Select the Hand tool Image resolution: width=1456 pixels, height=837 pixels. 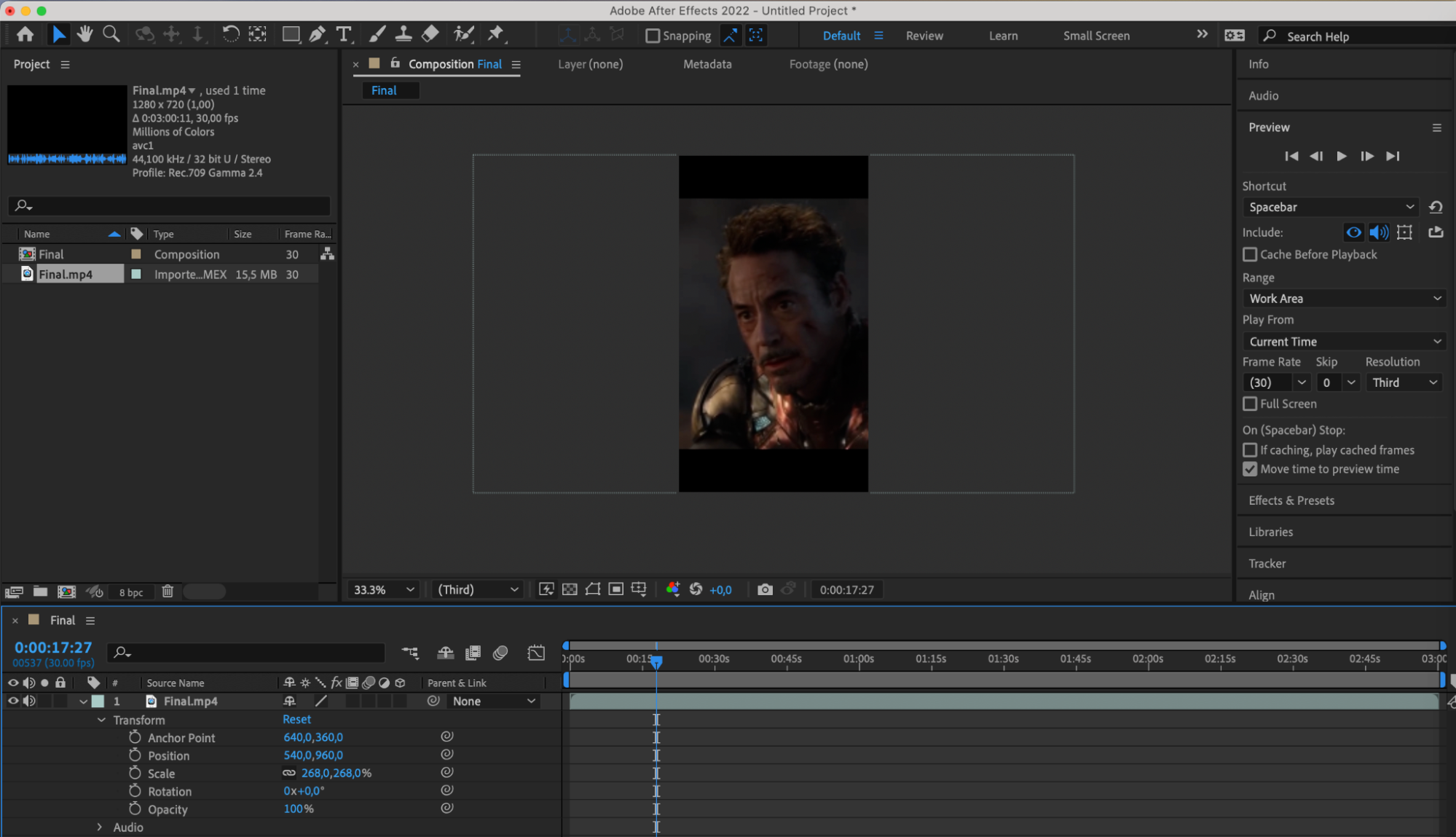click(84, 34)
